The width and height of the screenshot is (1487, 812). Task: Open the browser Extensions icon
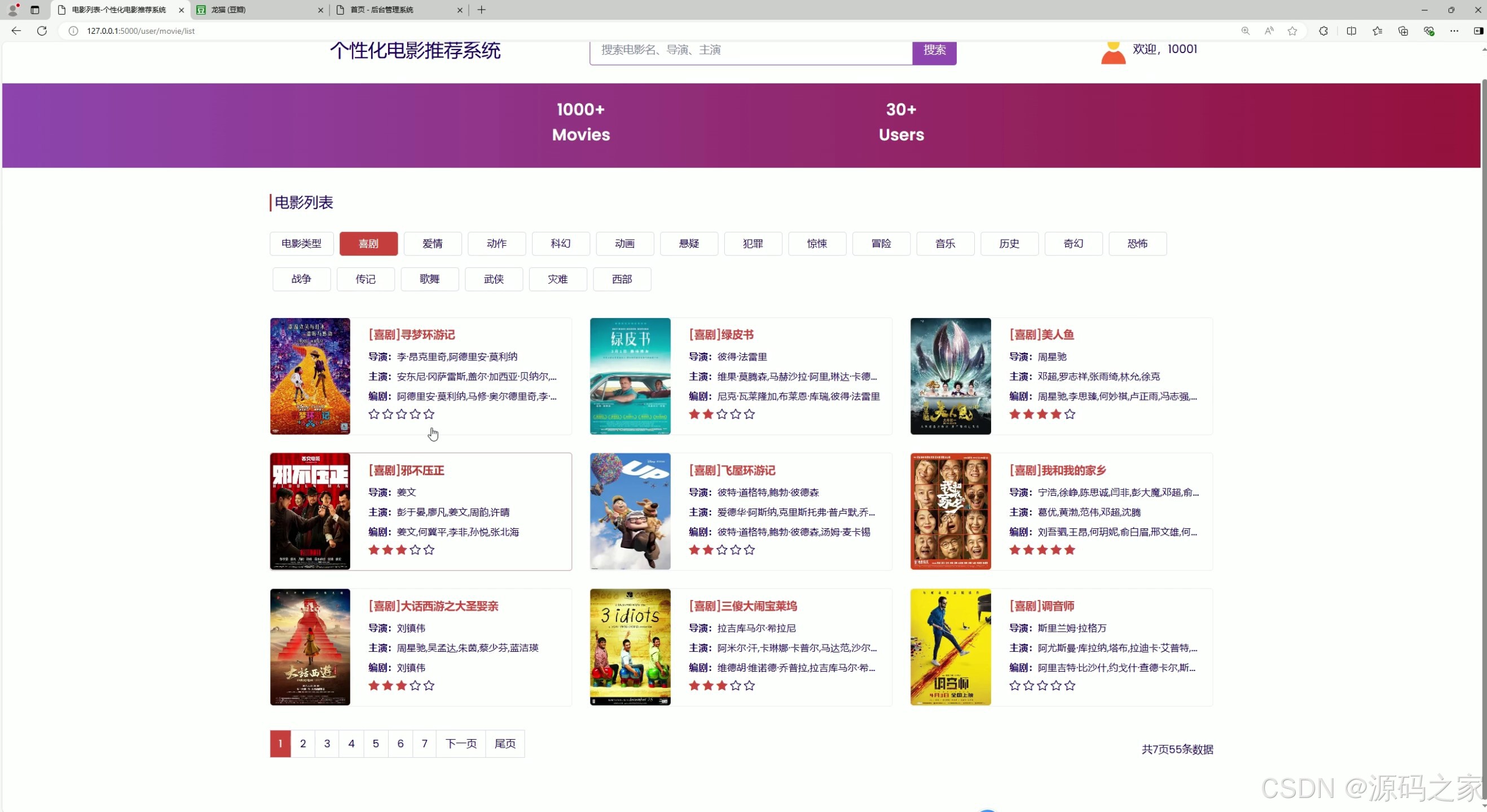[x=1323, y=31]
